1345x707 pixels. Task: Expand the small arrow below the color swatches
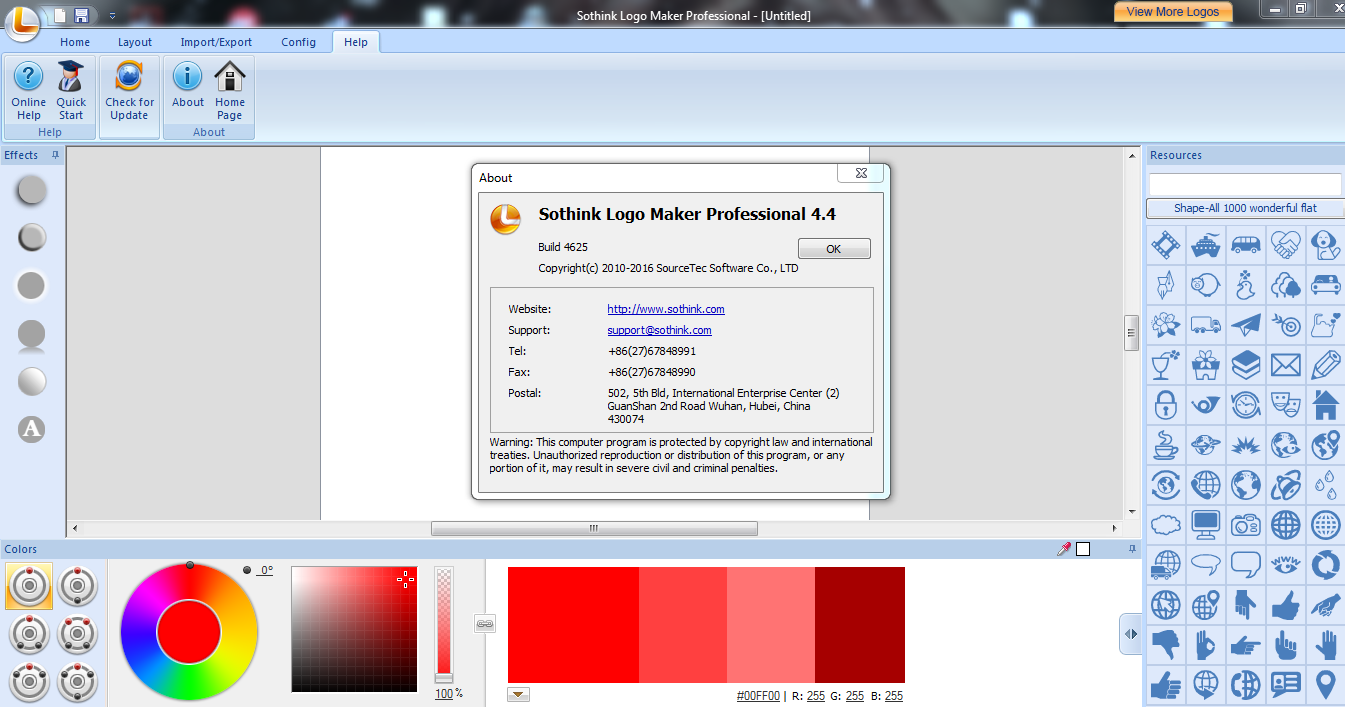point(519,695)
